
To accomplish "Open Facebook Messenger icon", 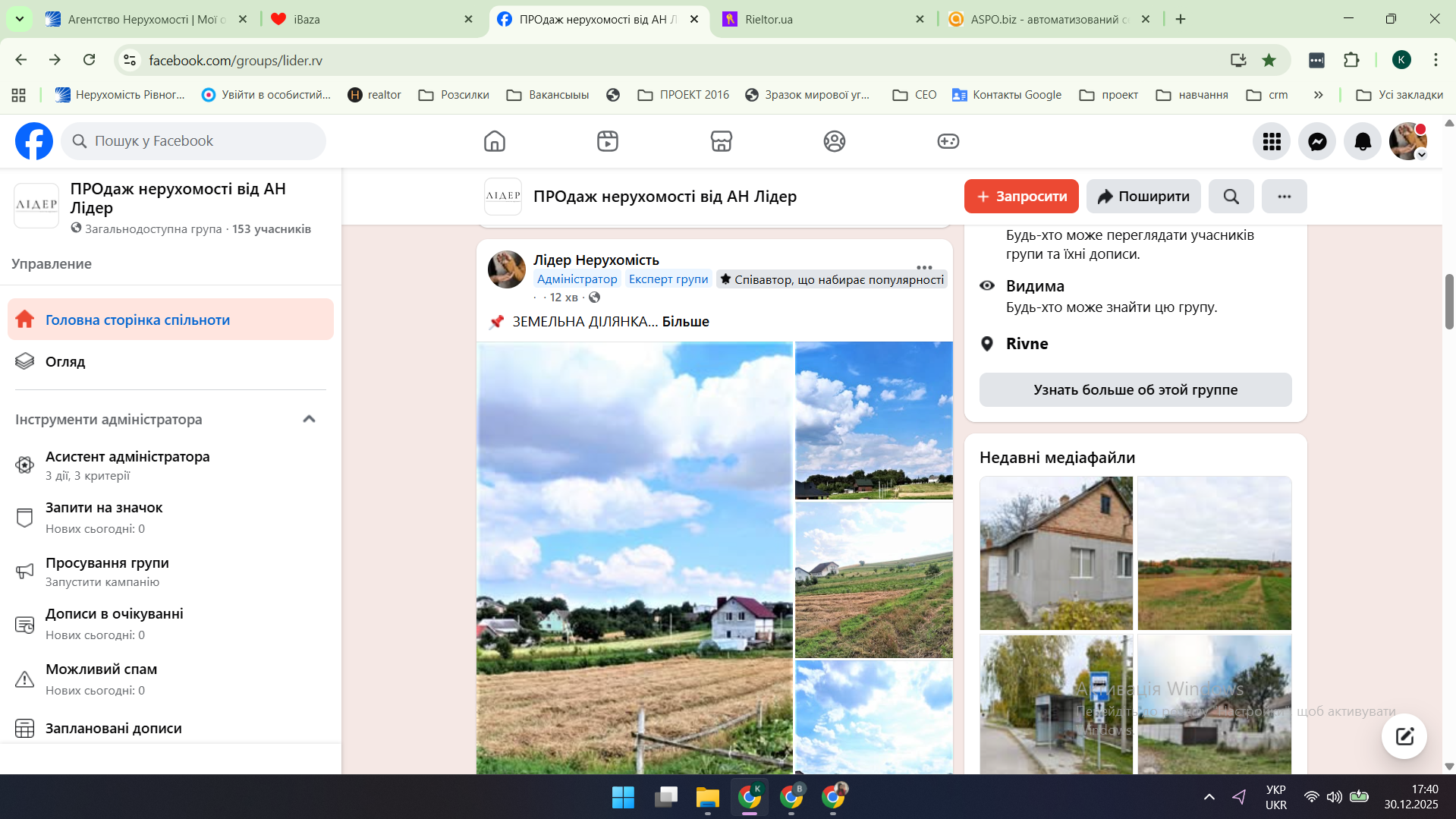I will (1317, 141).
